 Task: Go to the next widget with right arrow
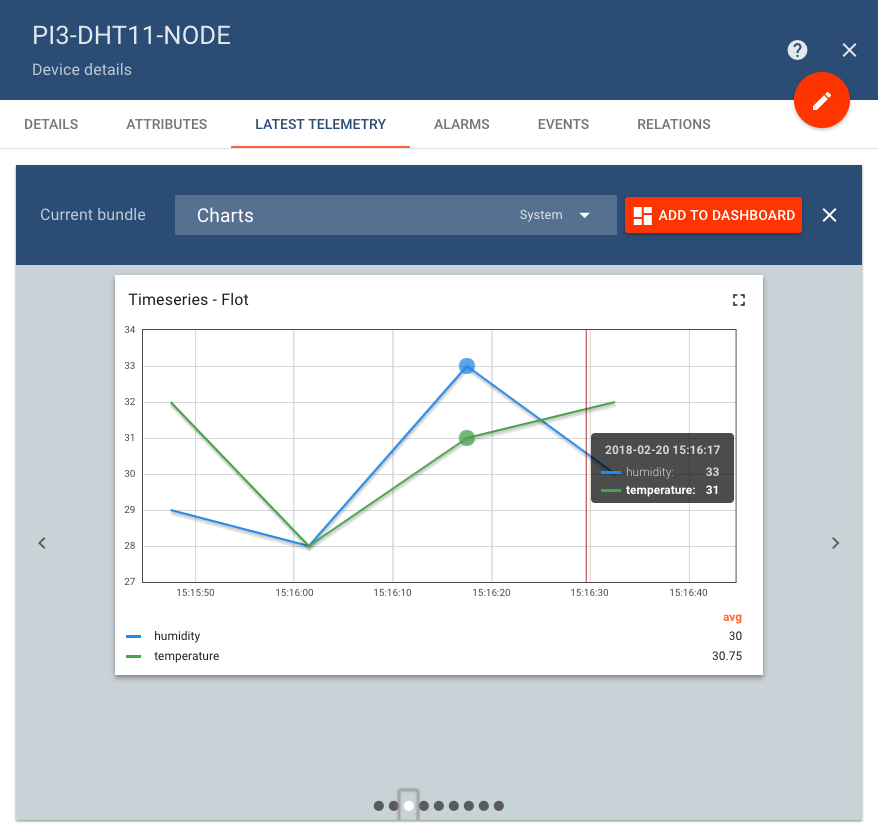[x=835, y=543]
